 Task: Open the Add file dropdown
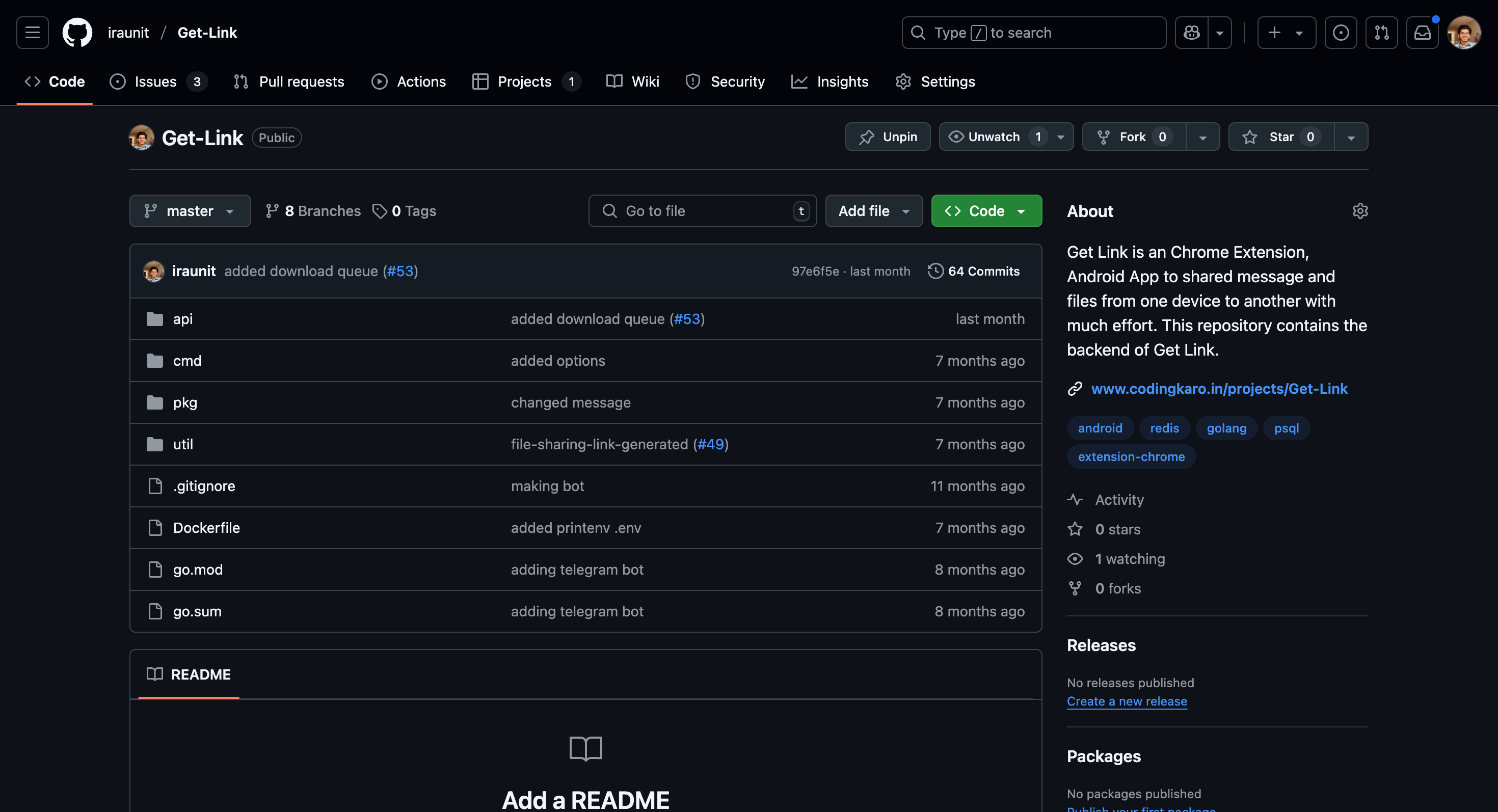coord(873,210)
